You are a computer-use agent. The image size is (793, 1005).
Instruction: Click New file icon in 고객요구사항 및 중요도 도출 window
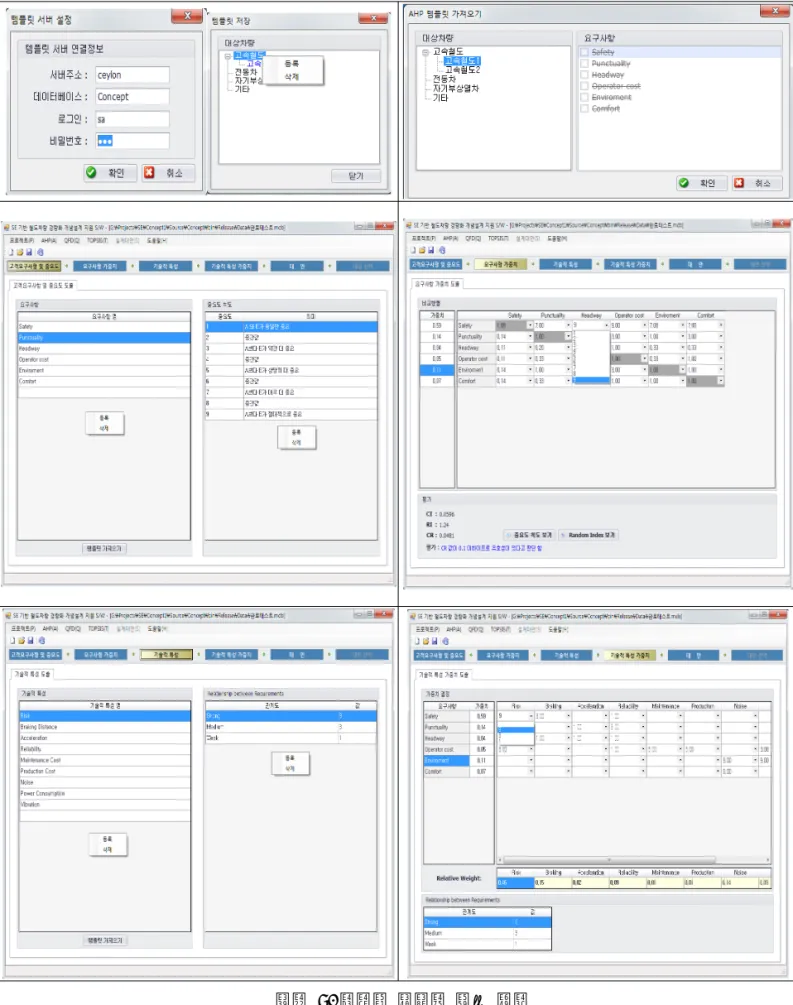[x=12, y=252]
